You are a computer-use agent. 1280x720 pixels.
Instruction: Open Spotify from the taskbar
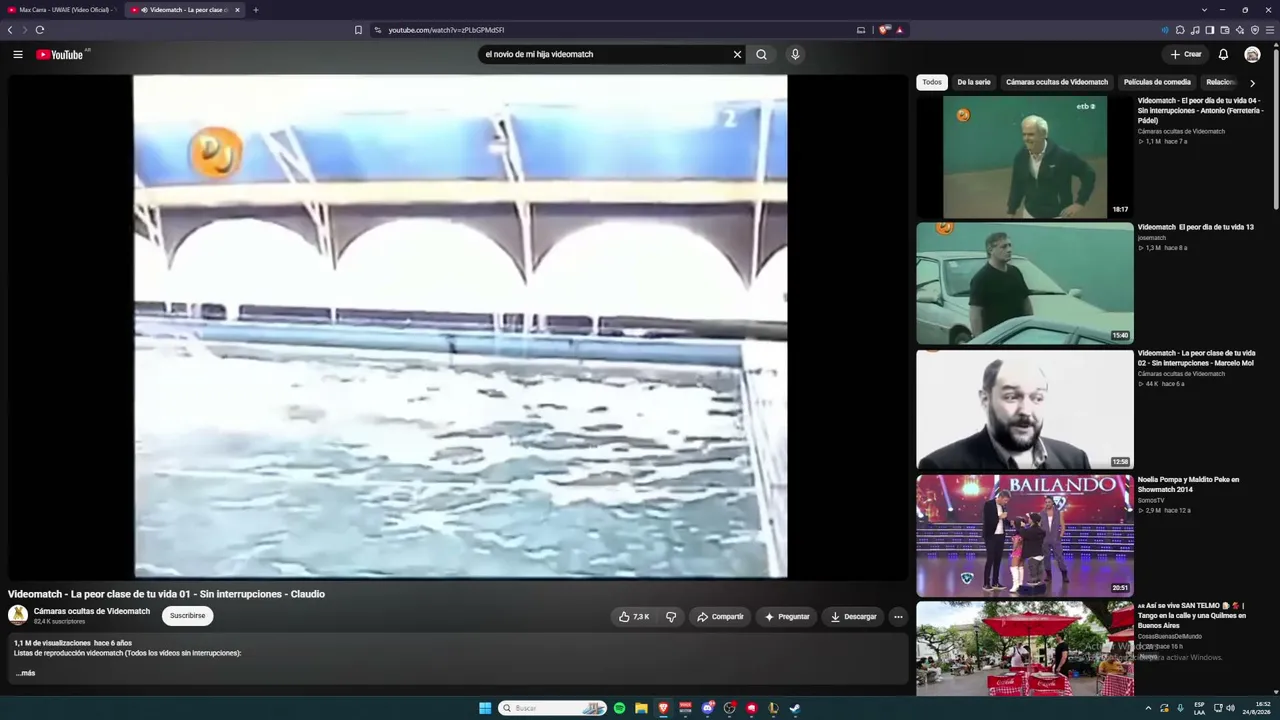(619, 708)
